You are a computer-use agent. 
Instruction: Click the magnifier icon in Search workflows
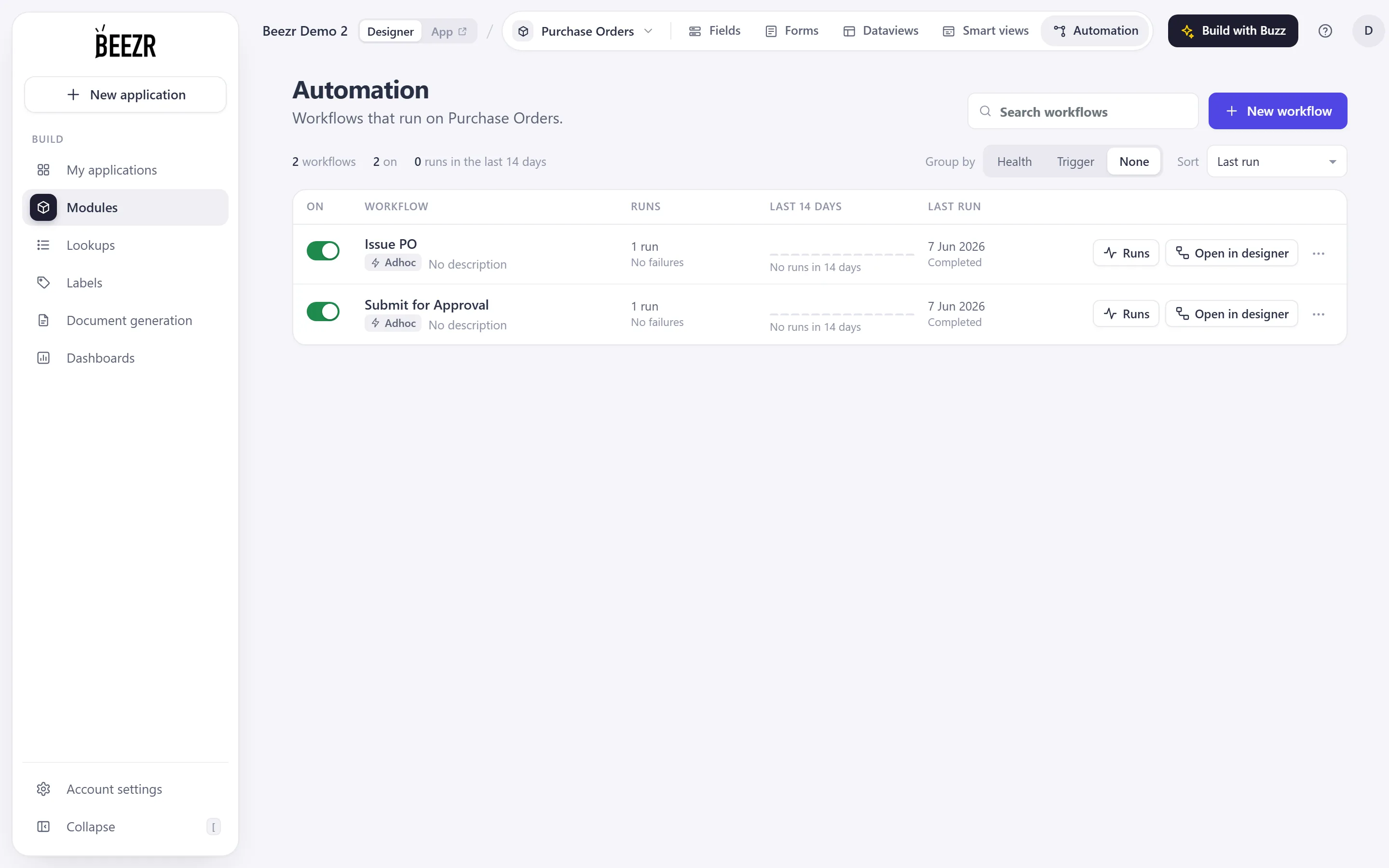tap(985, 111)
